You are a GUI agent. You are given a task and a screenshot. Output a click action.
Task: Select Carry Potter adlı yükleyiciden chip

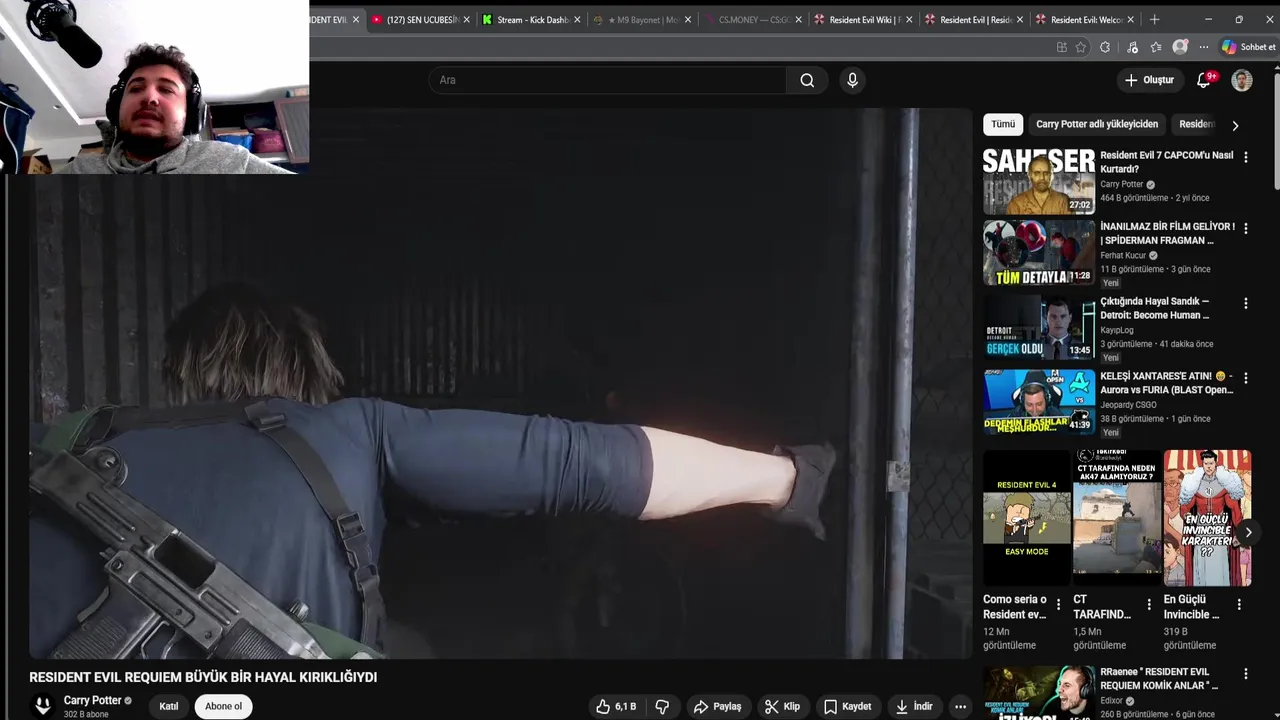click(1097, 124)
